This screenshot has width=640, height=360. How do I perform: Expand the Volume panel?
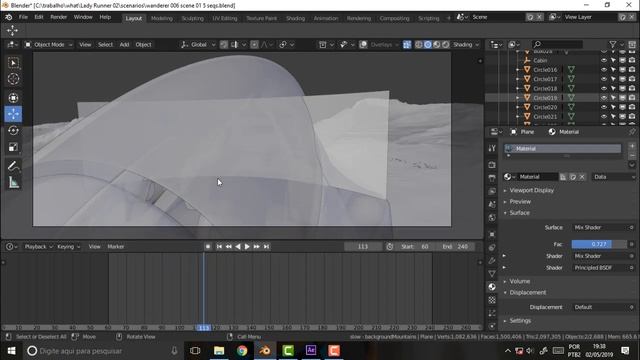(519, 281)
